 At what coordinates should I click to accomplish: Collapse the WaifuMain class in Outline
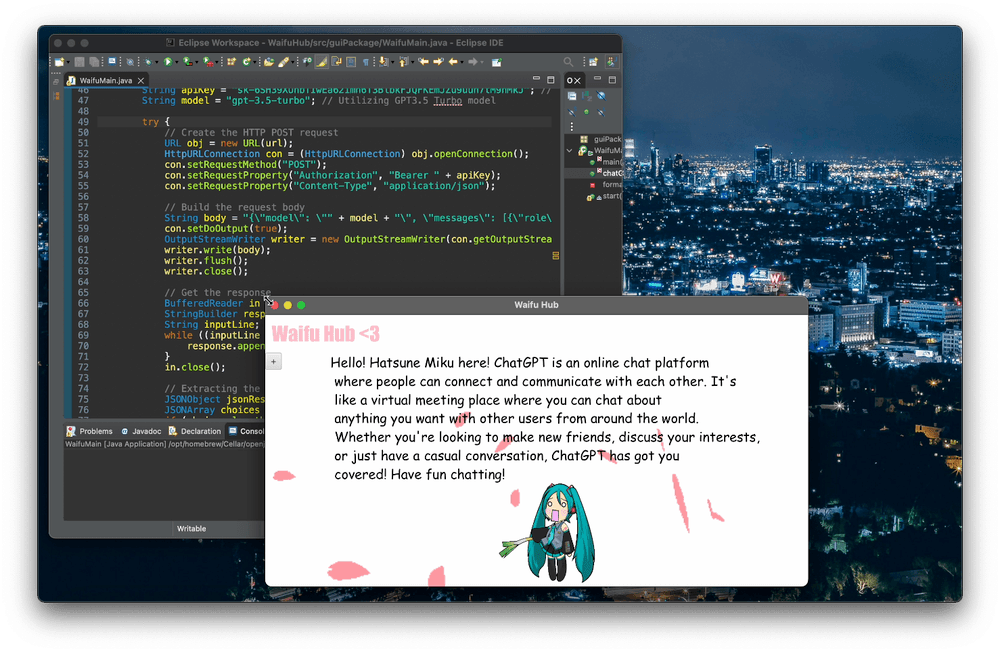pos(570,151)
